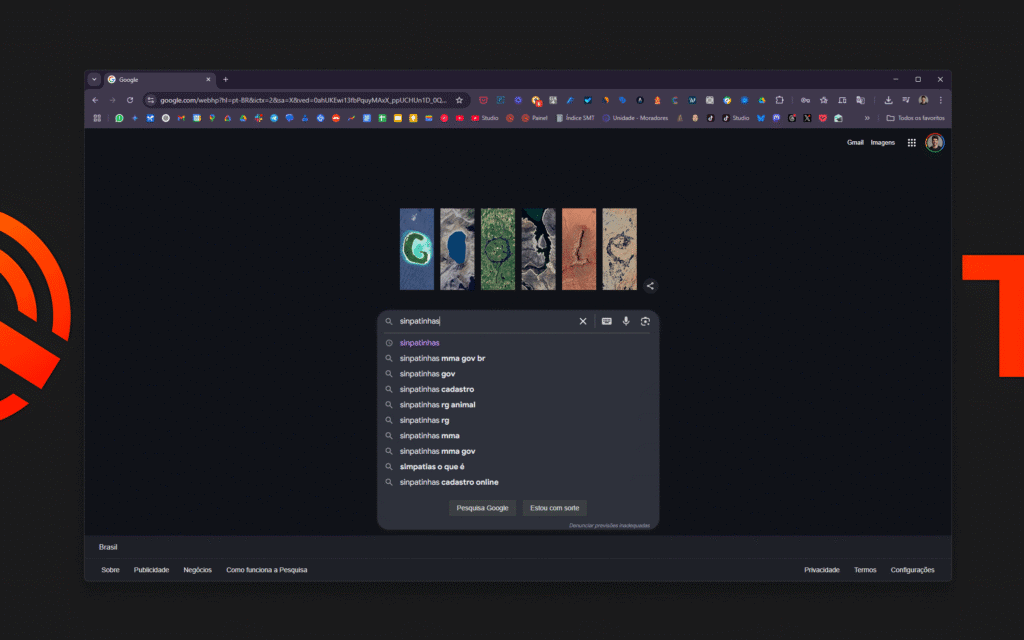Reload the current page

[130, 100]
